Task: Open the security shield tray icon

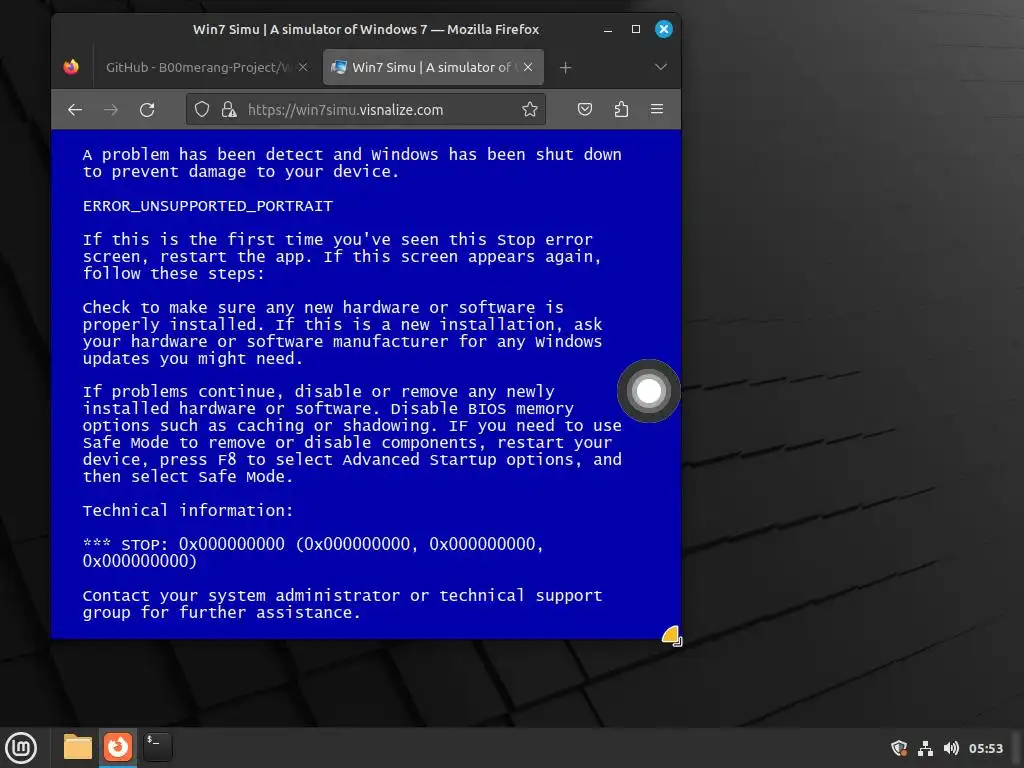Action: 899,748
